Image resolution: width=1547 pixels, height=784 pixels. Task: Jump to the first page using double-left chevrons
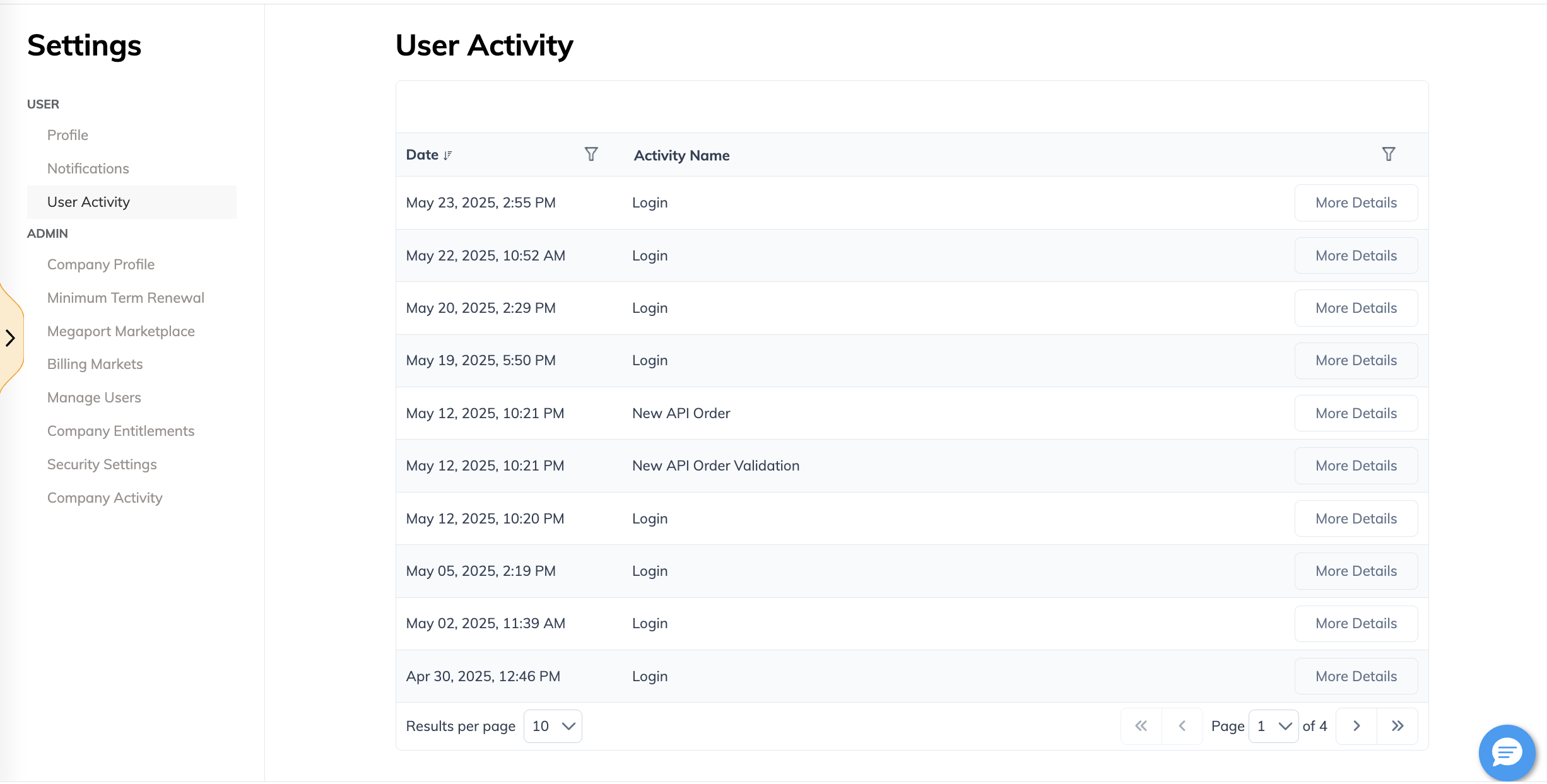point(1141,726)
